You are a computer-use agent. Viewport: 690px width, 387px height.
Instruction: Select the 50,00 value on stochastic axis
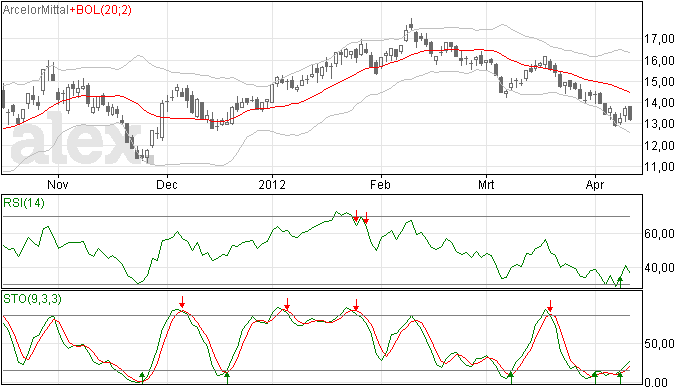click(x=659, y=344)
